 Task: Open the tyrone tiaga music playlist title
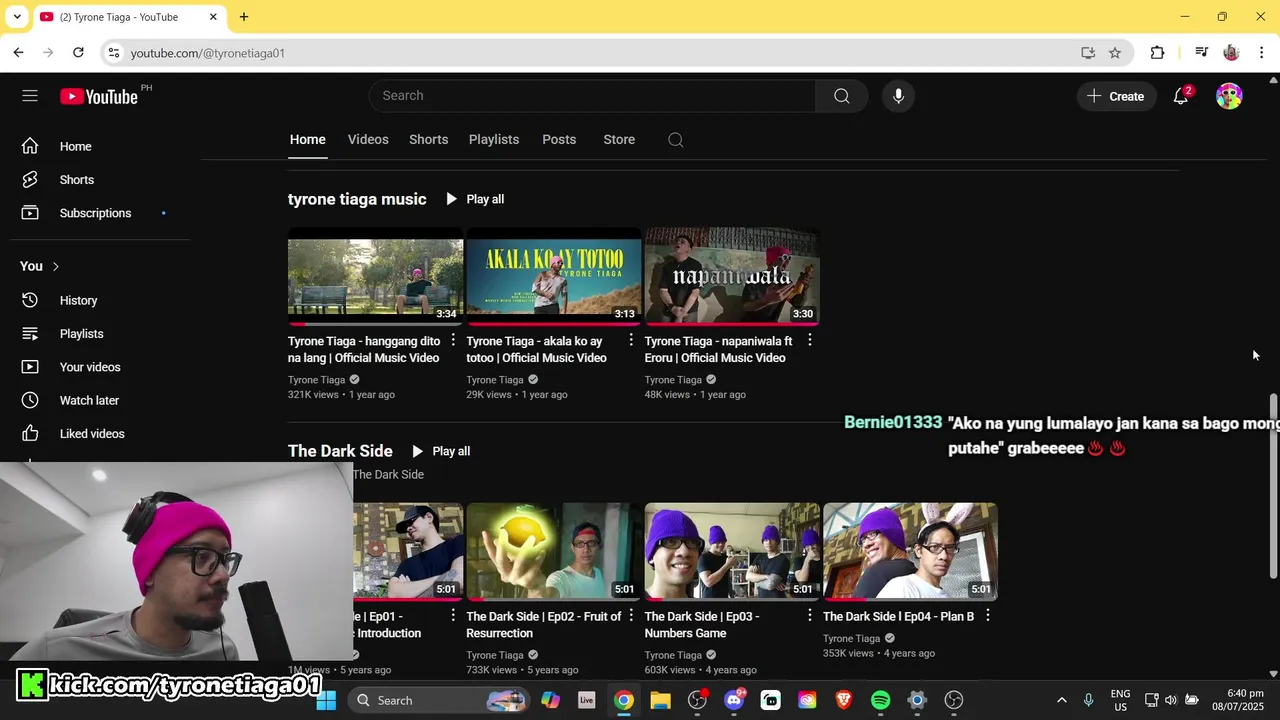(x=357, y=199)
